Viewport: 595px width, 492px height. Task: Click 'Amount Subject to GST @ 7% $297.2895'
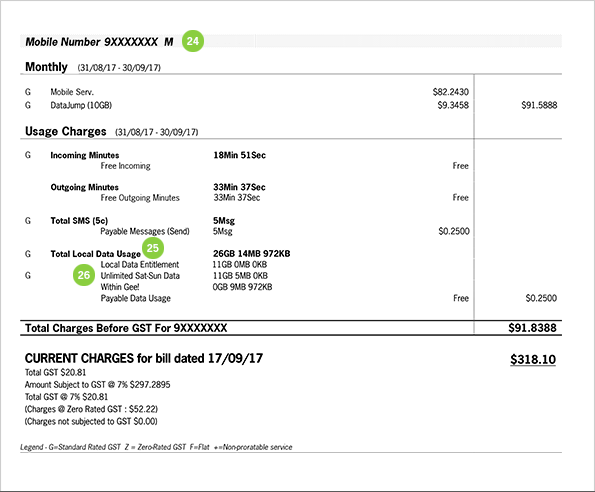tap(98, 385)
